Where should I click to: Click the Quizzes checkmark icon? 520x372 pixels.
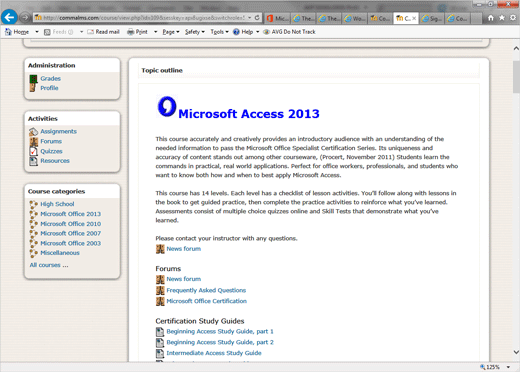(33, 151)
